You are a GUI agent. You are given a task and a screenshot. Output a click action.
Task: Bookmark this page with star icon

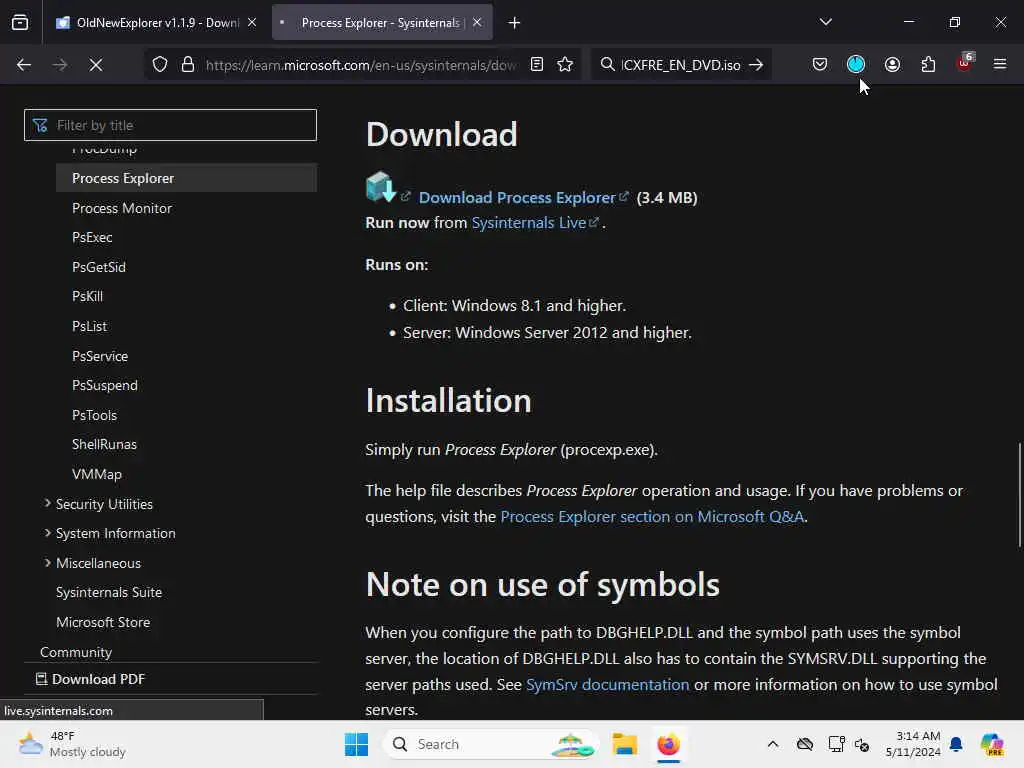pyautogui.click(x=565, y=65)
